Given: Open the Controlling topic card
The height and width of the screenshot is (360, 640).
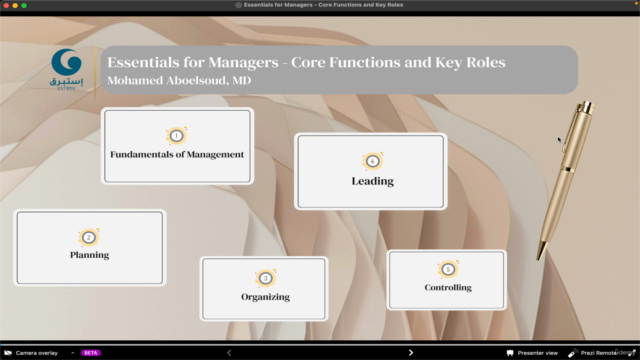Looking at the screenshot, I should [447, 280].
